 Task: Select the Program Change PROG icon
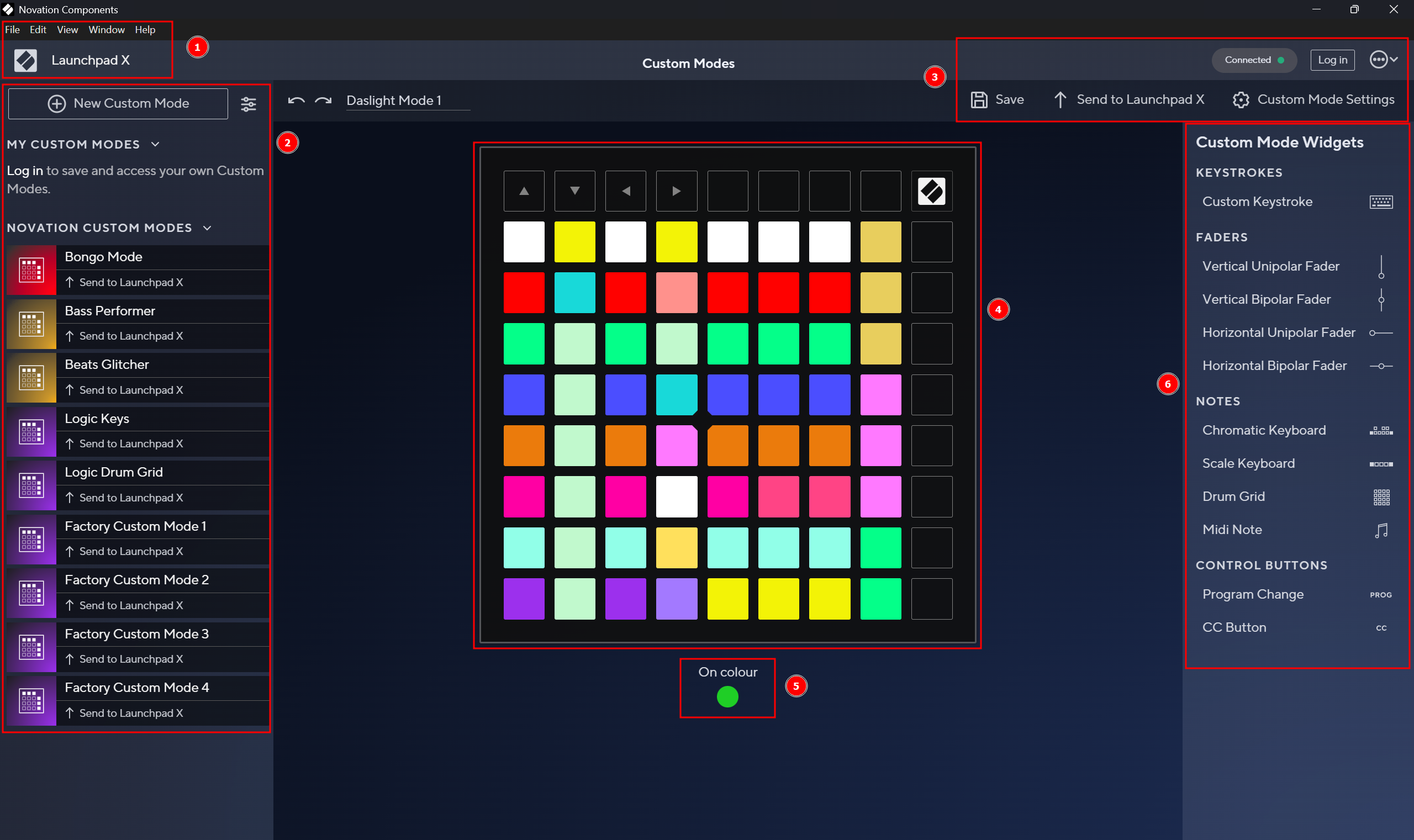coord(1380,595)
